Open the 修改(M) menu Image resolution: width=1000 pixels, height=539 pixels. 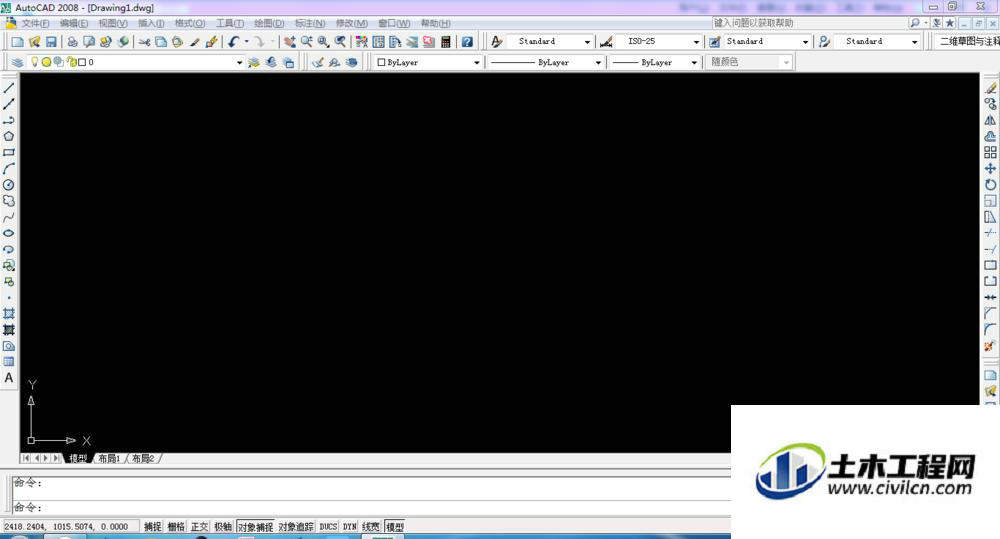click(351, 23)
